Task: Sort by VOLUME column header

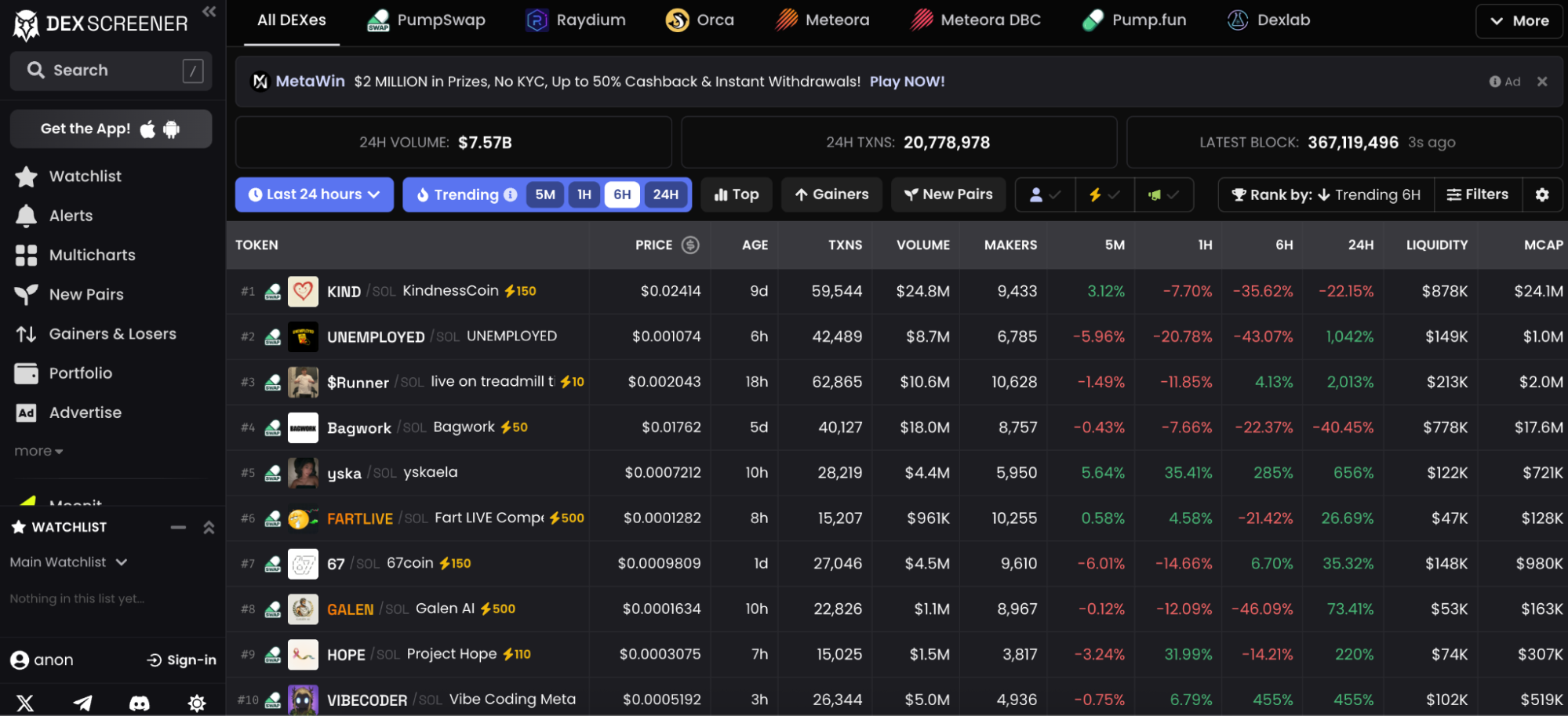Action: pos(923,245)
